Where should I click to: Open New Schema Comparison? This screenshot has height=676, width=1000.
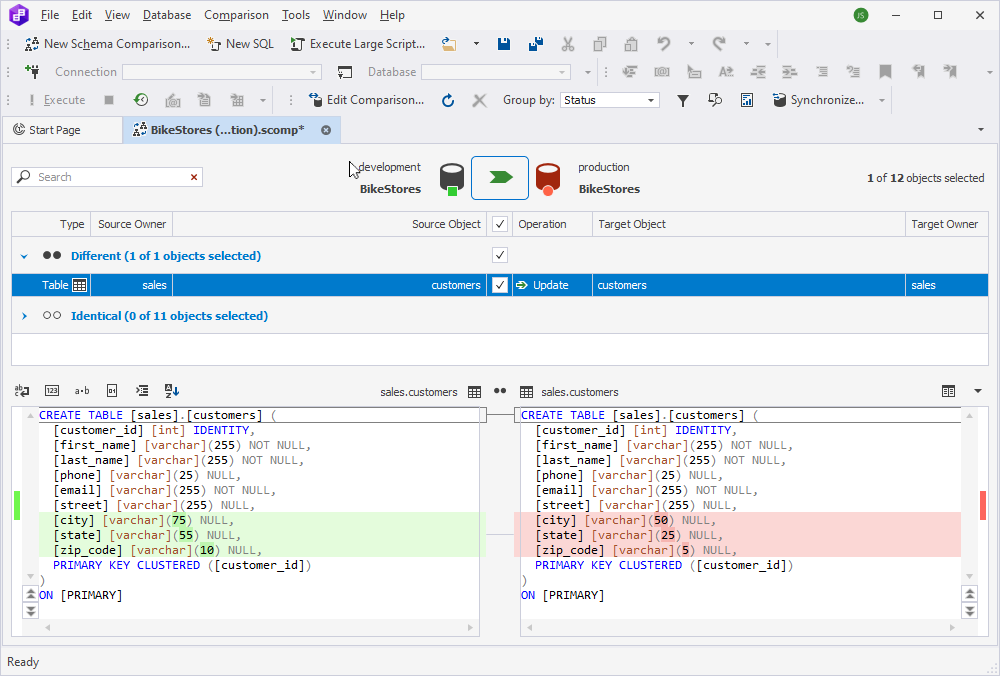107,44
